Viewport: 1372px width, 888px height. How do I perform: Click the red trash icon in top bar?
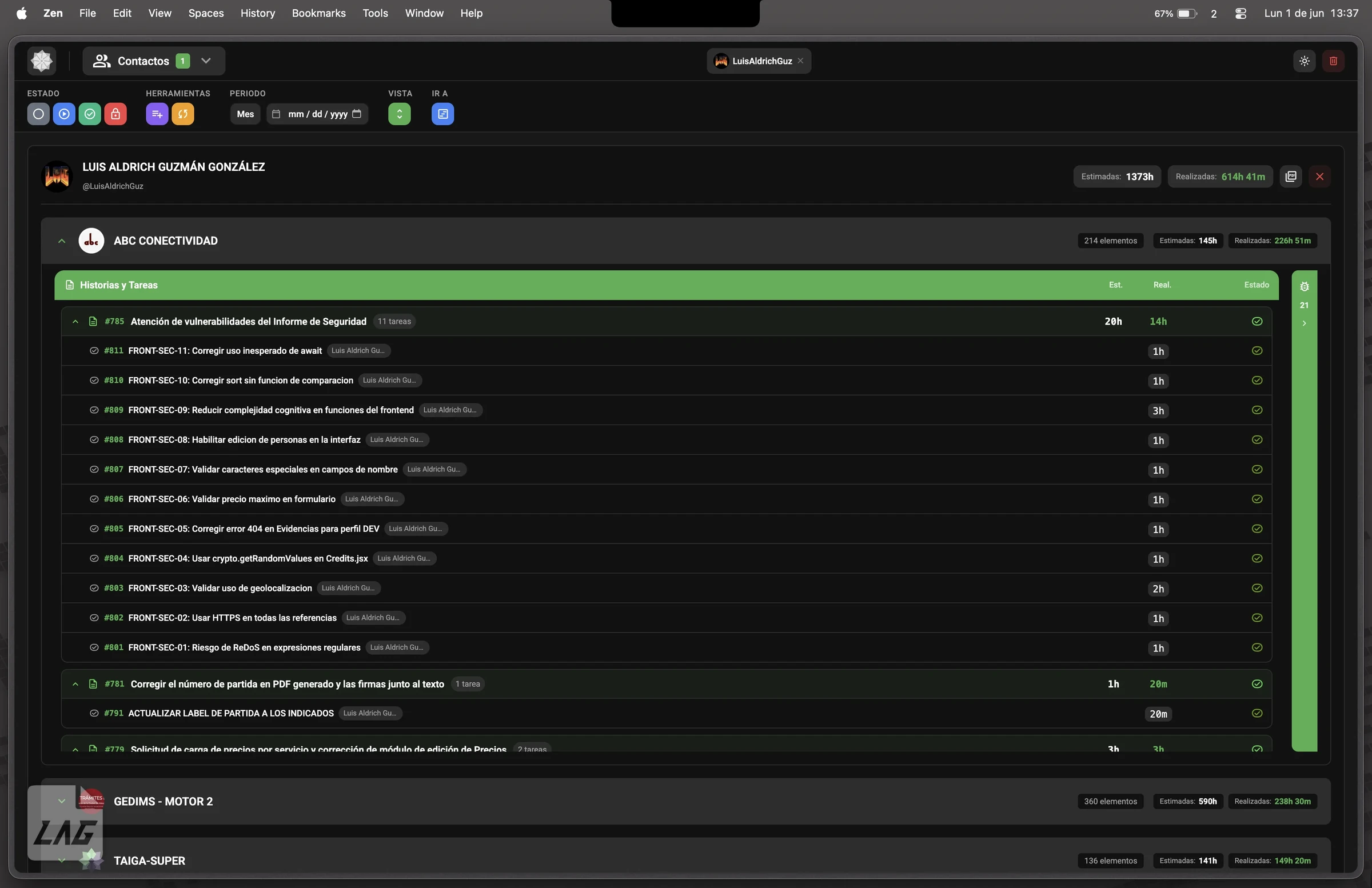[1333, 61]
